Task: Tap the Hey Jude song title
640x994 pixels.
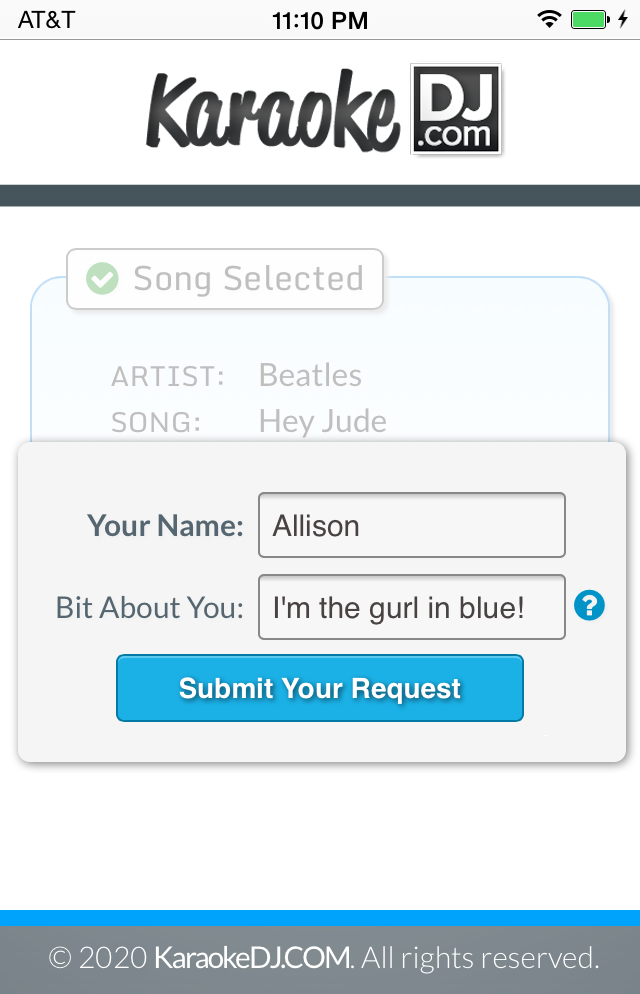Action: point(322,421)
